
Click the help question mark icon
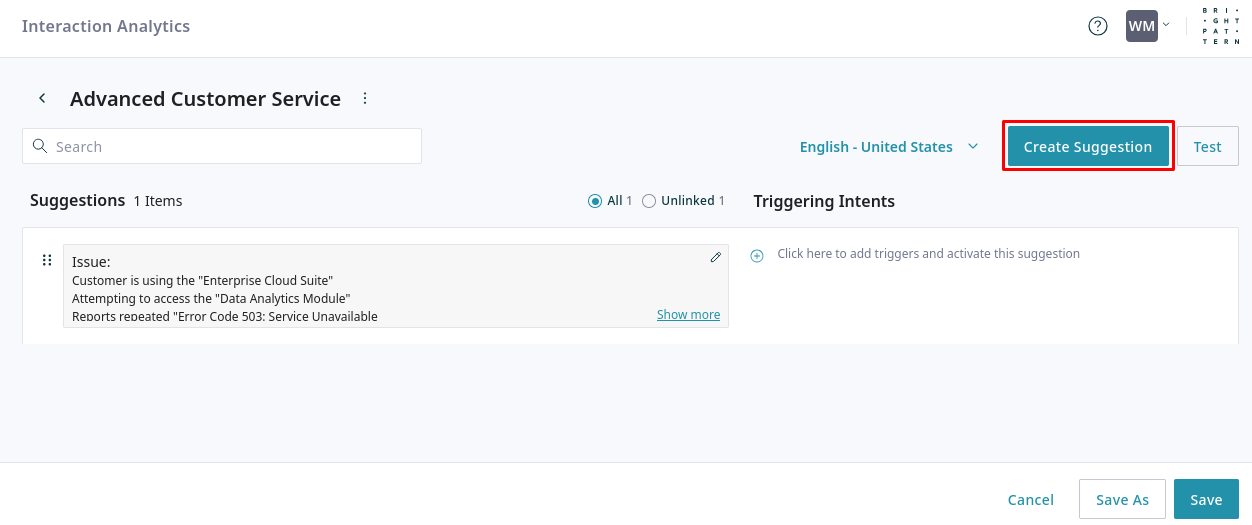1097,27
